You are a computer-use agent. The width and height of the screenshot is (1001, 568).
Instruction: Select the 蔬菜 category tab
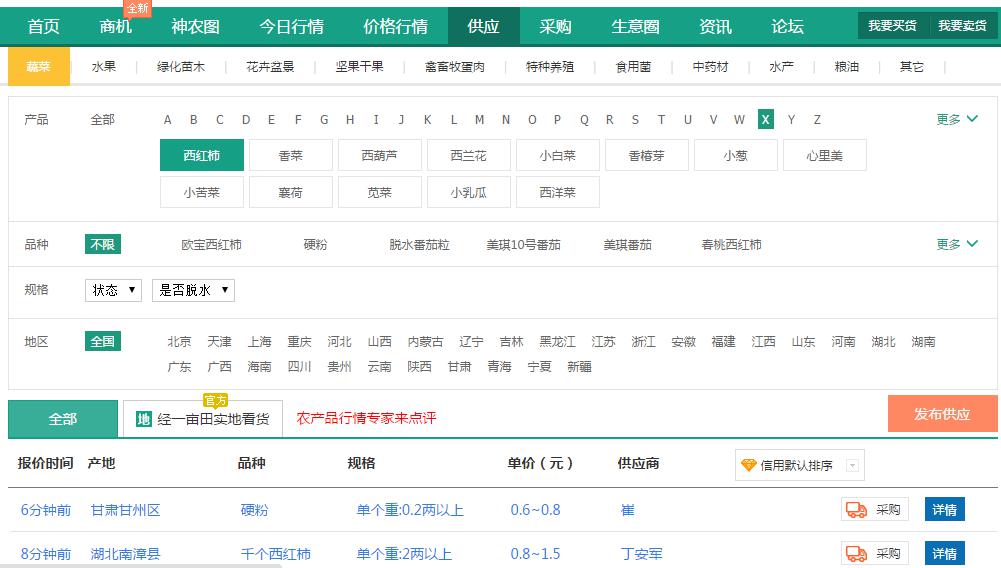point(38,66)
